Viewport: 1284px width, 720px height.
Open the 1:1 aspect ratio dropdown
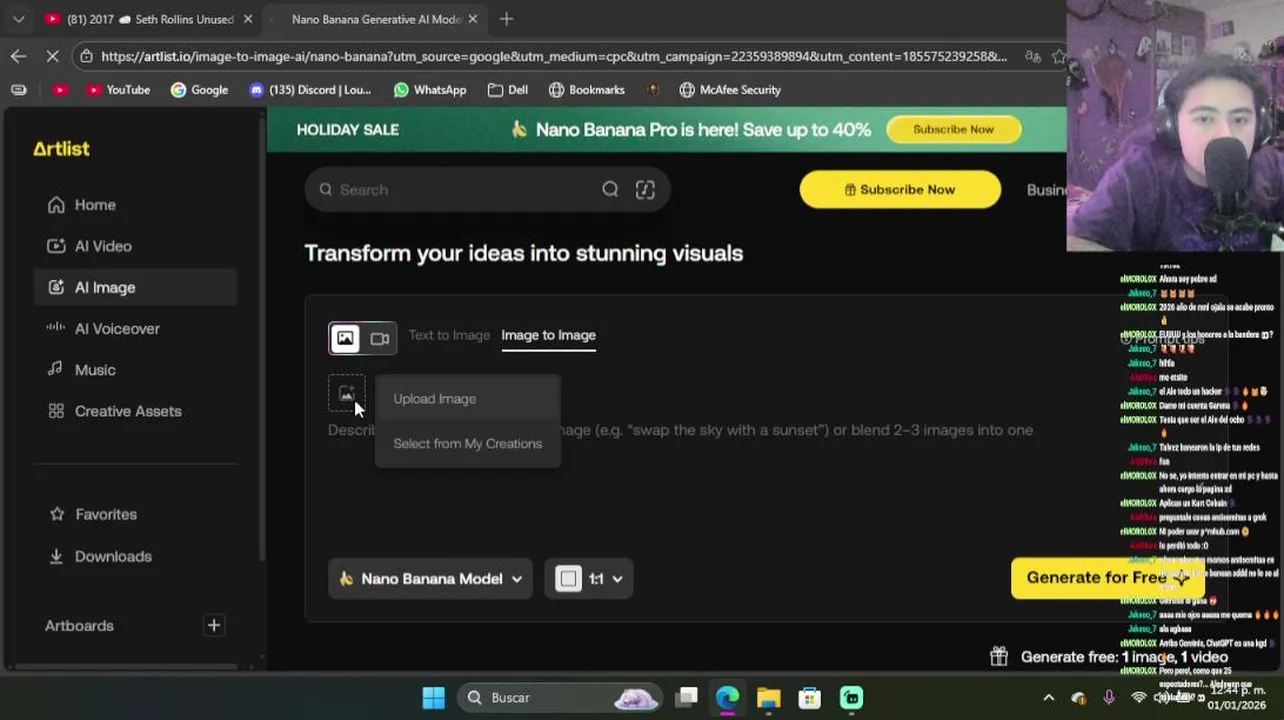coord(589,579)
